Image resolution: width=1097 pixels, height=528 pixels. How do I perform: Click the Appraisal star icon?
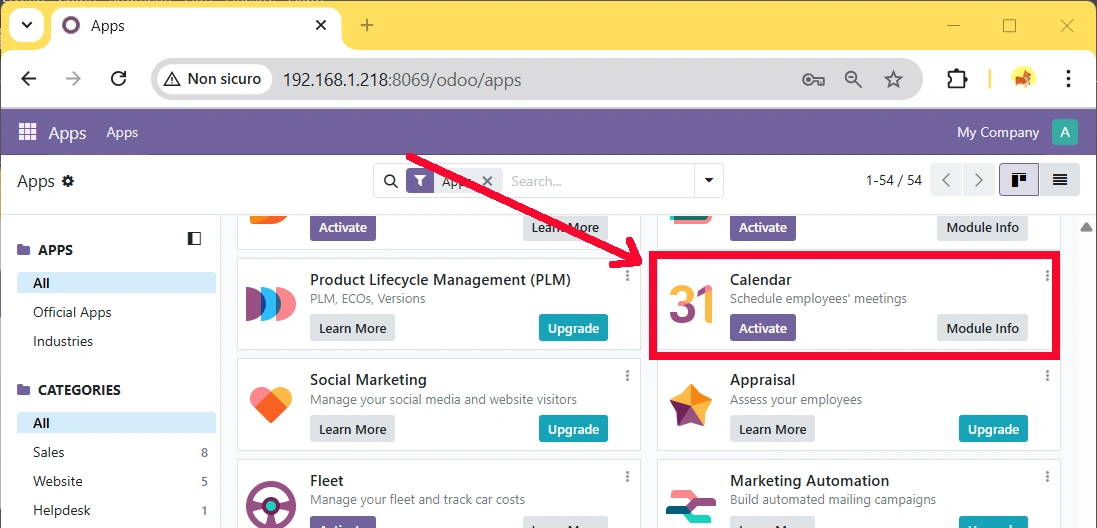pos(691,405)
